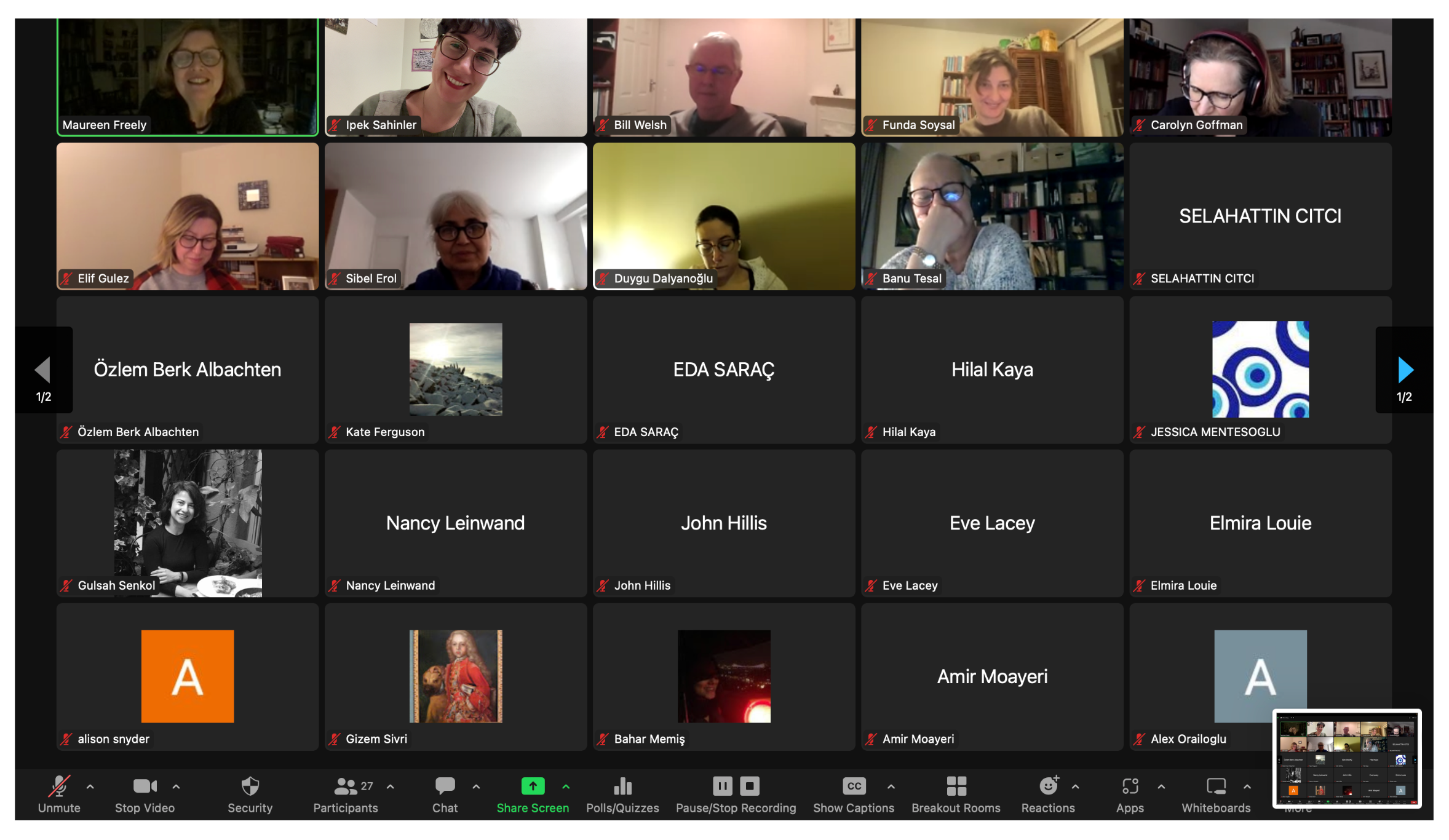Pause the recording
The width and height of the screenshot is (1449, 840).
(x=723, y=786)
